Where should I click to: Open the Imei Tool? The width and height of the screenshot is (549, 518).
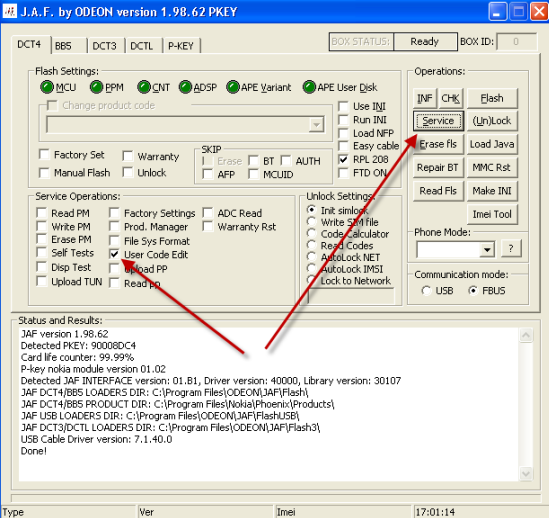tap(492, 214)
